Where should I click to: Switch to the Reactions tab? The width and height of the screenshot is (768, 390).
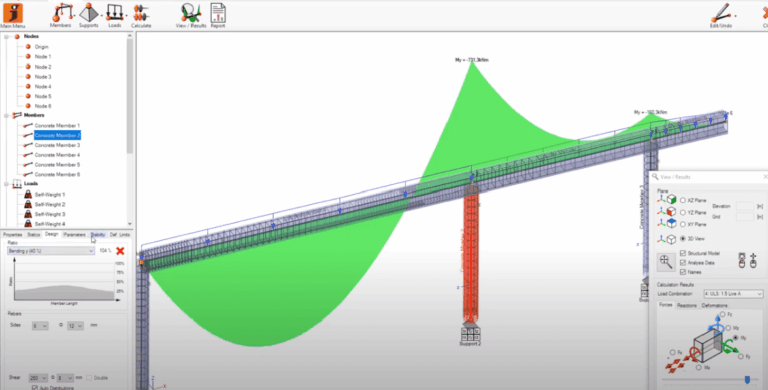tap(687, 305)
